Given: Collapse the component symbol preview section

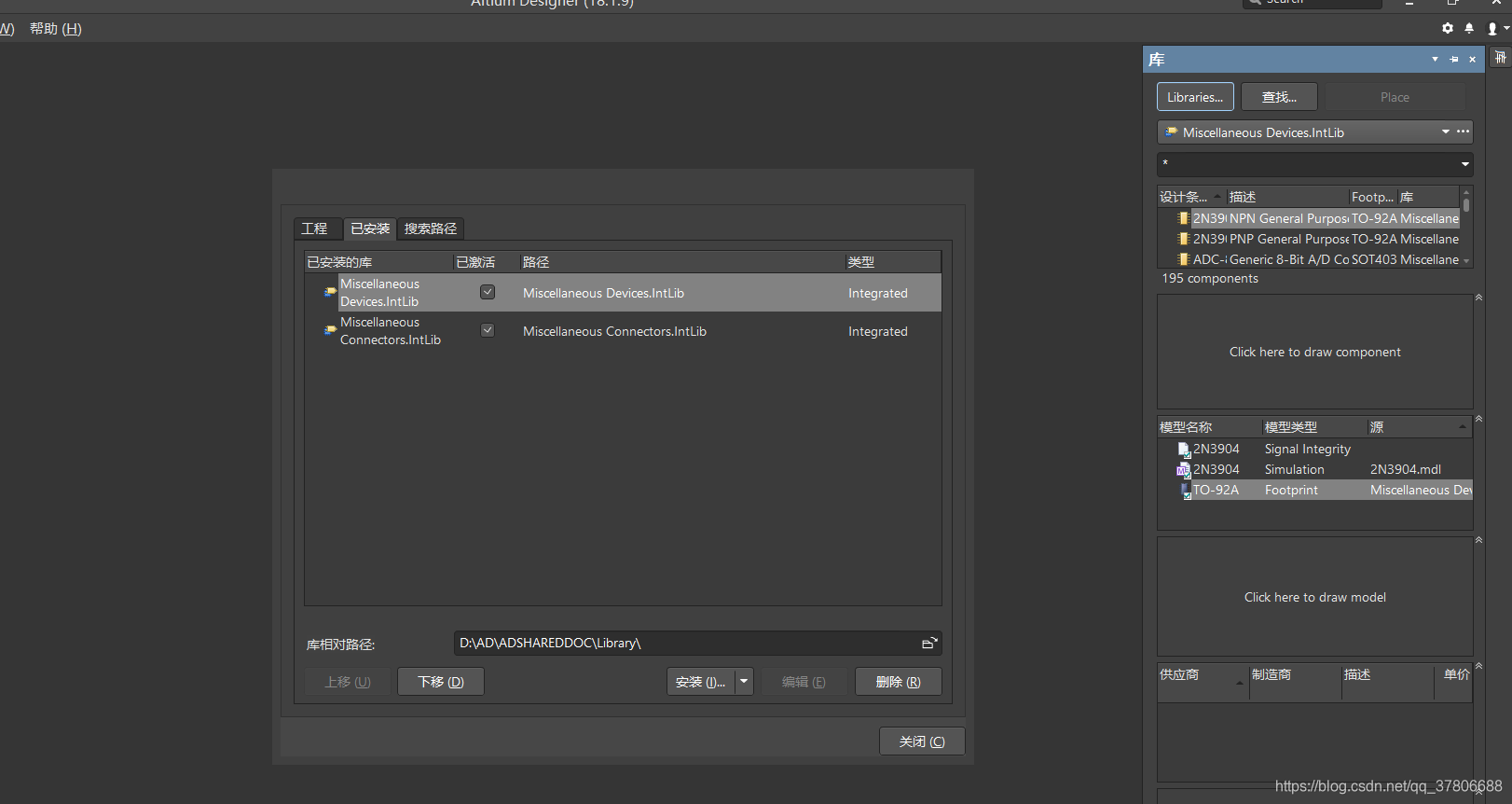Looking at the screenshot, I should pos(1478,298).
